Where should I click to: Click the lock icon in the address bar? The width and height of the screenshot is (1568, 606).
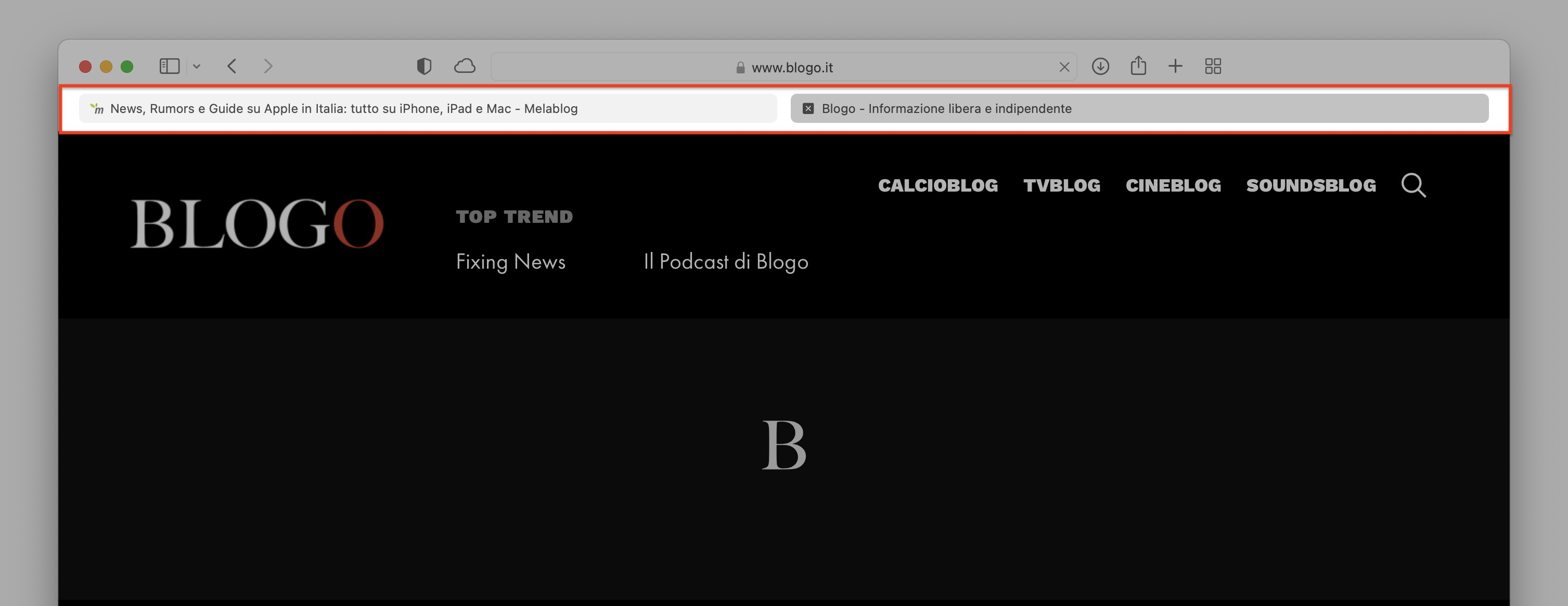pos(740,67)
